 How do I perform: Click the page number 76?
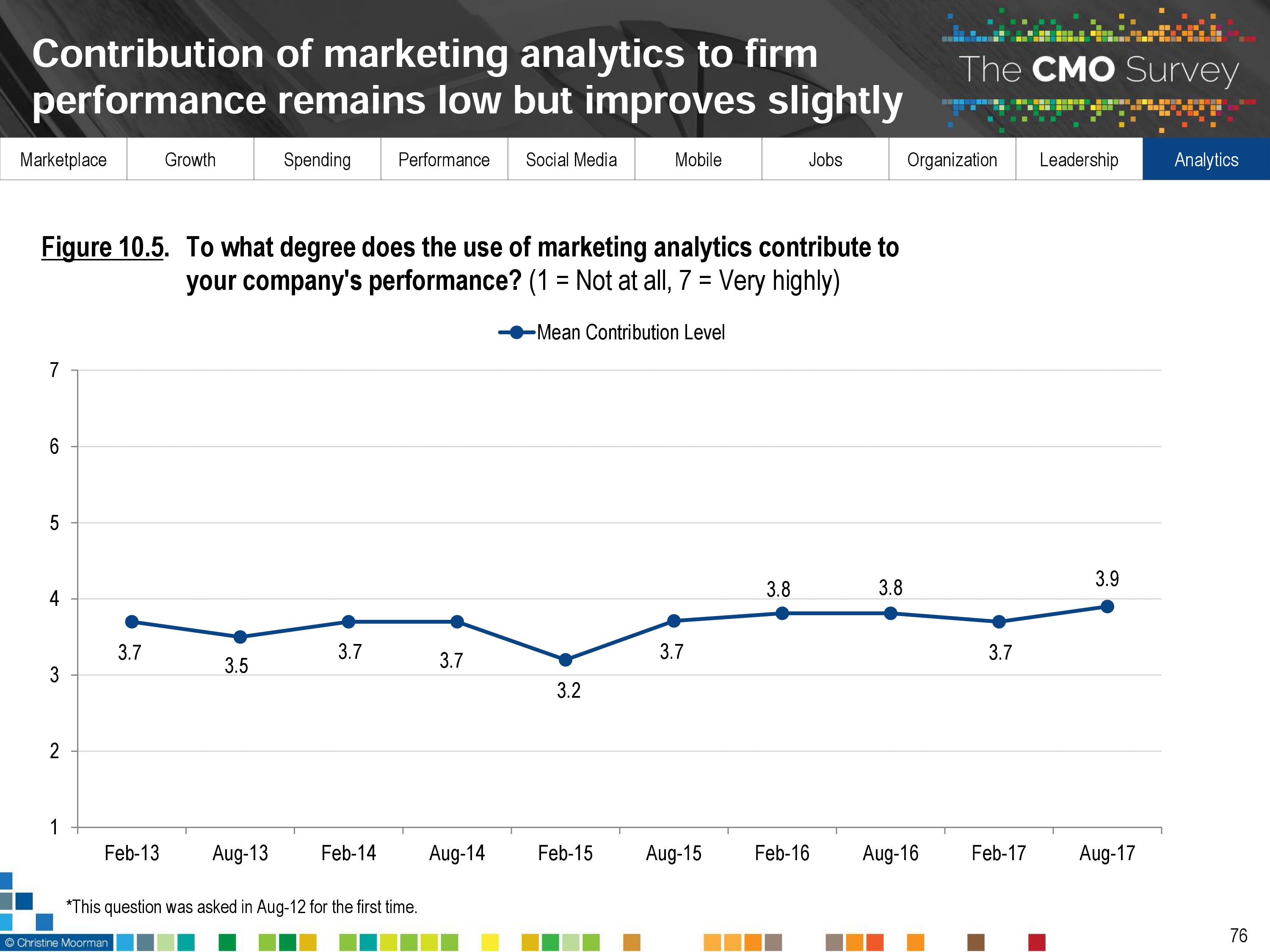(1238, 936)
